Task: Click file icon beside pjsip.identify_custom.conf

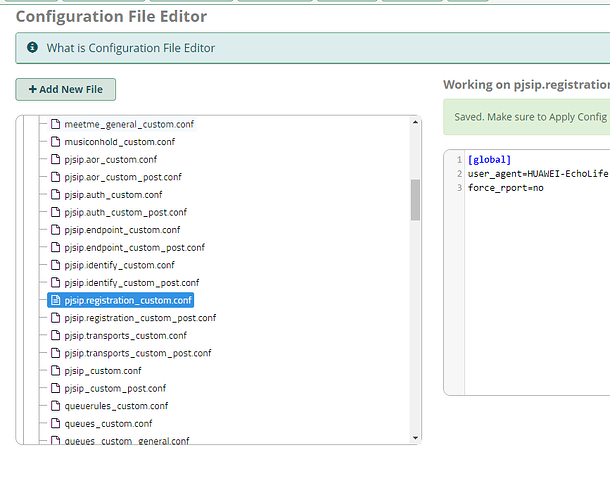Action: 56,265
